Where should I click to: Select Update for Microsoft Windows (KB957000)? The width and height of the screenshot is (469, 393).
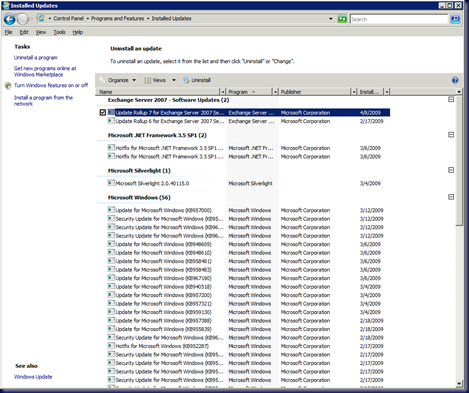coord(248,210)
